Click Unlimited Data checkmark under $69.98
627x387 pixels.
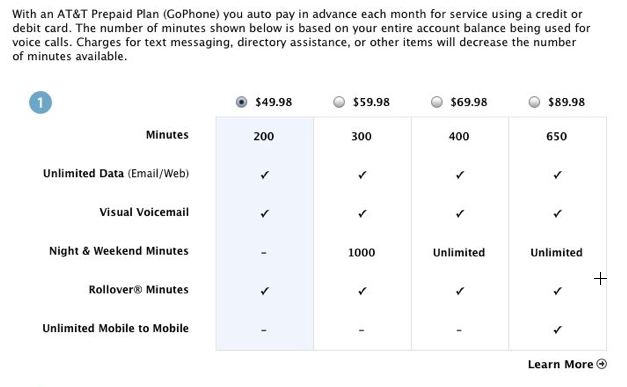pos(460,175)
